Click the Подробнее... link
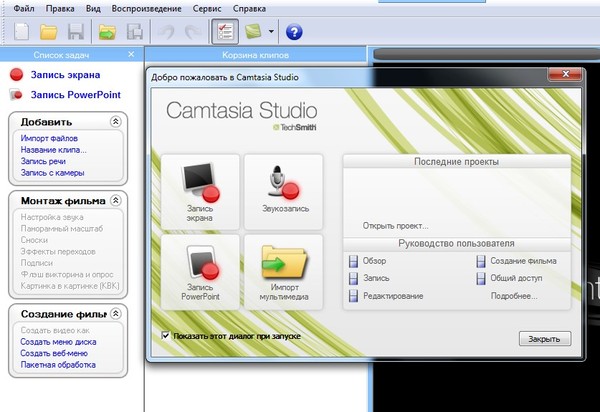600x412 pixels. pos(514,296)
